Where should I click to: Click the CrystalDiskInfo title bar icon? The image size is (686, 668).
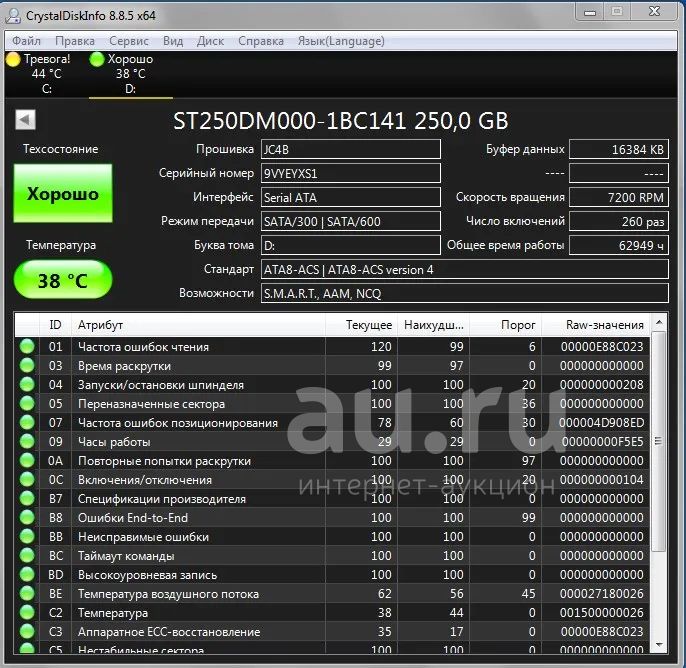pyautogui.click(x=13, y=15)
